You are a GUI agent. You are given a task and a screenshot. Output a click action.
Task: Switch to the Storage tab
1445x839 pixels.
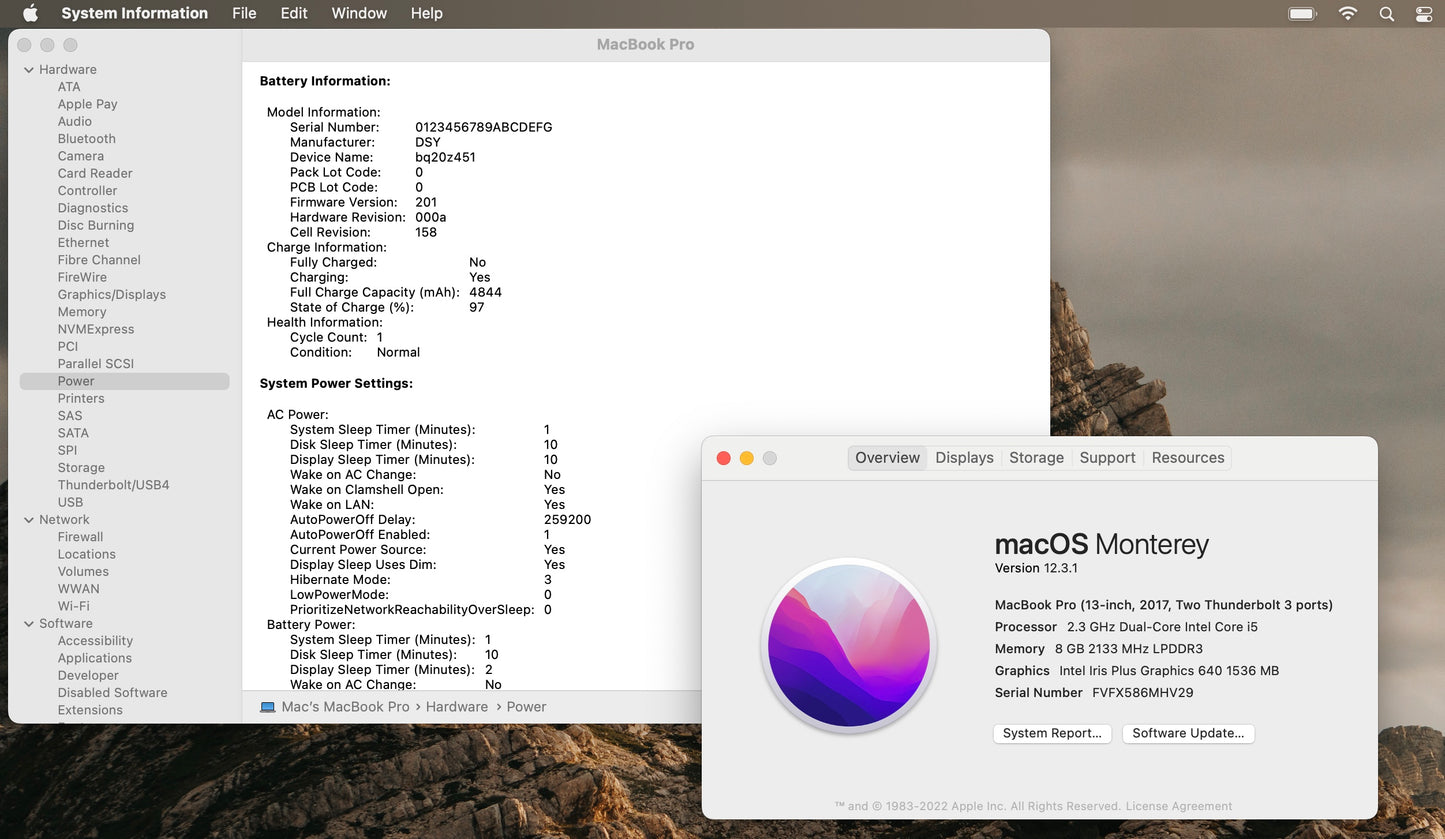[x=1036, y=458]
